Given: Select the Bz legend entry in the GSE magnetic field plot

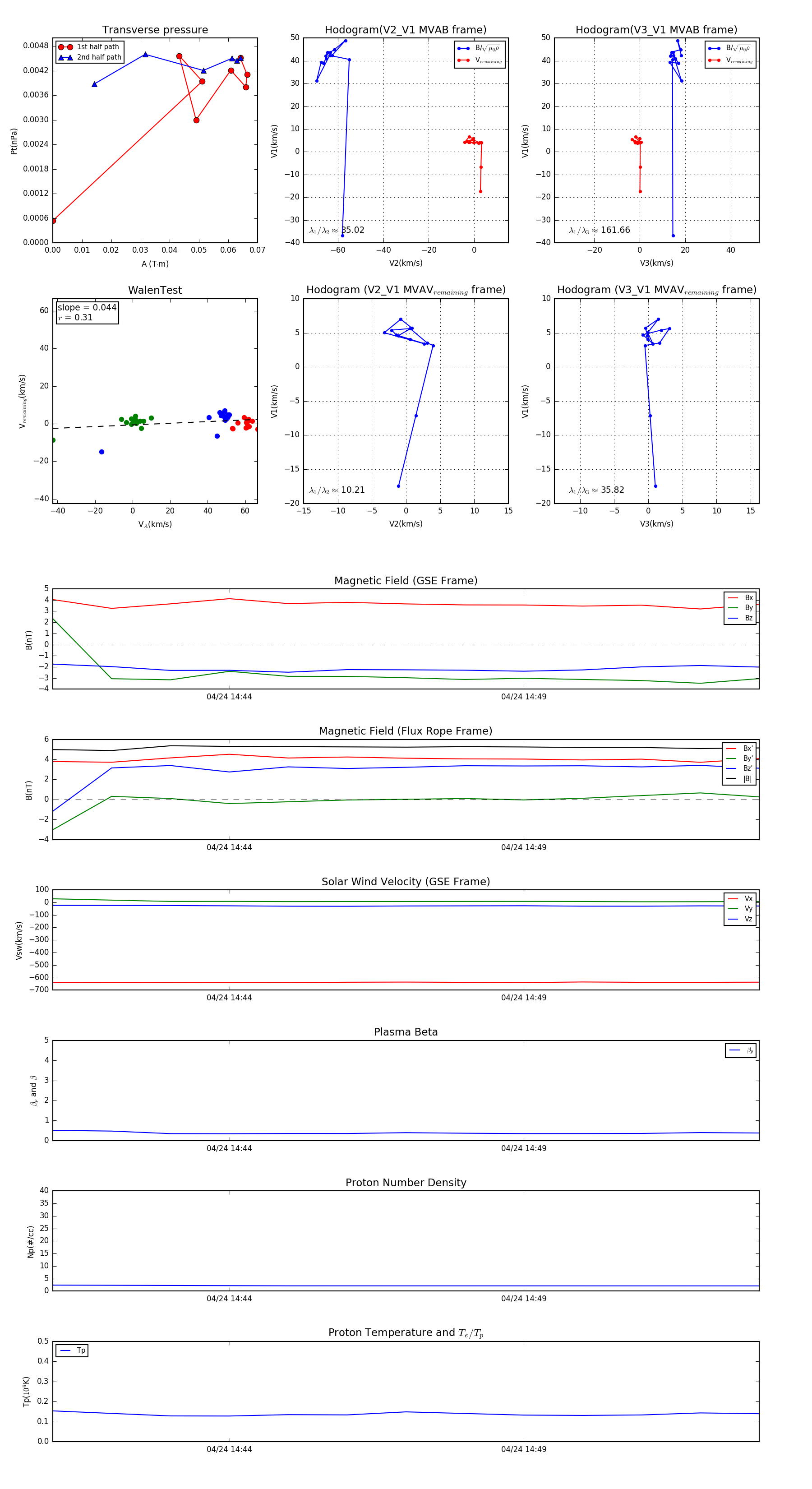Looking at the screenshot, I should pos(740,618).
